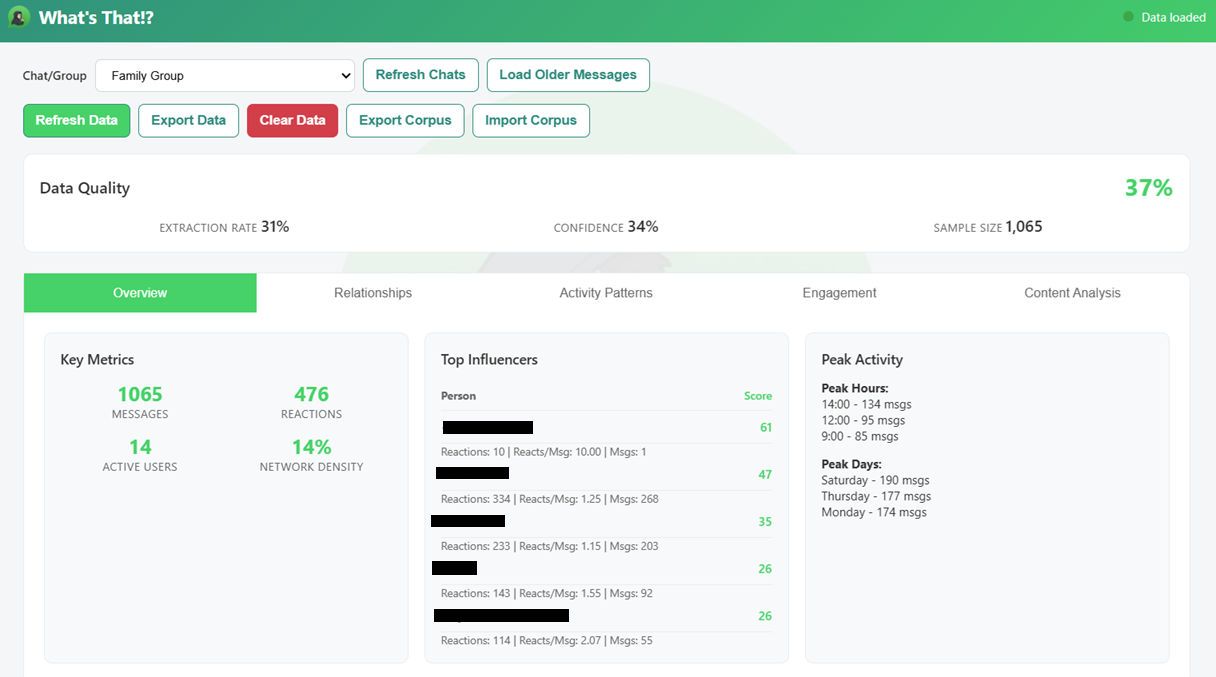Select the Content Analysis tab
Image resolution: width=1216 pixels, height=677 pixels.
[1072, 293]
